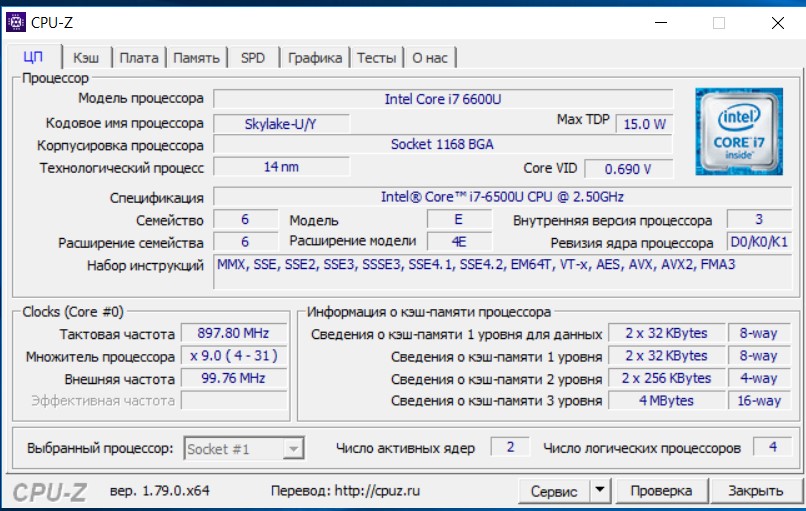Click the Intel Core i7 6600U model field
Screen dimensions: 806x511
pyautogui.click(x=443, y=99)
